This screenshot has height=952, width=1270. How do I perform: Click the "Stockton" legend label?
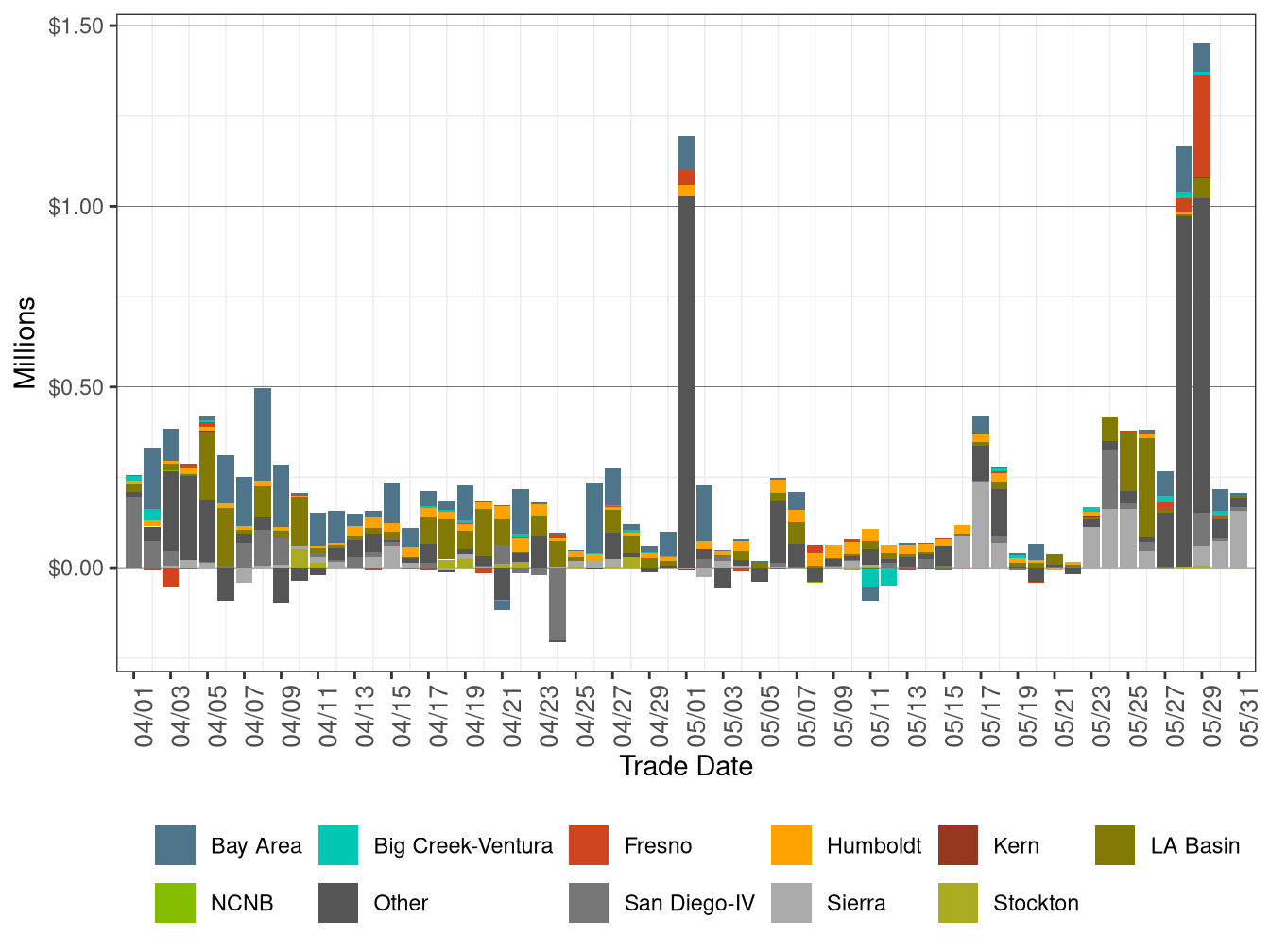tap(1036, 904)
